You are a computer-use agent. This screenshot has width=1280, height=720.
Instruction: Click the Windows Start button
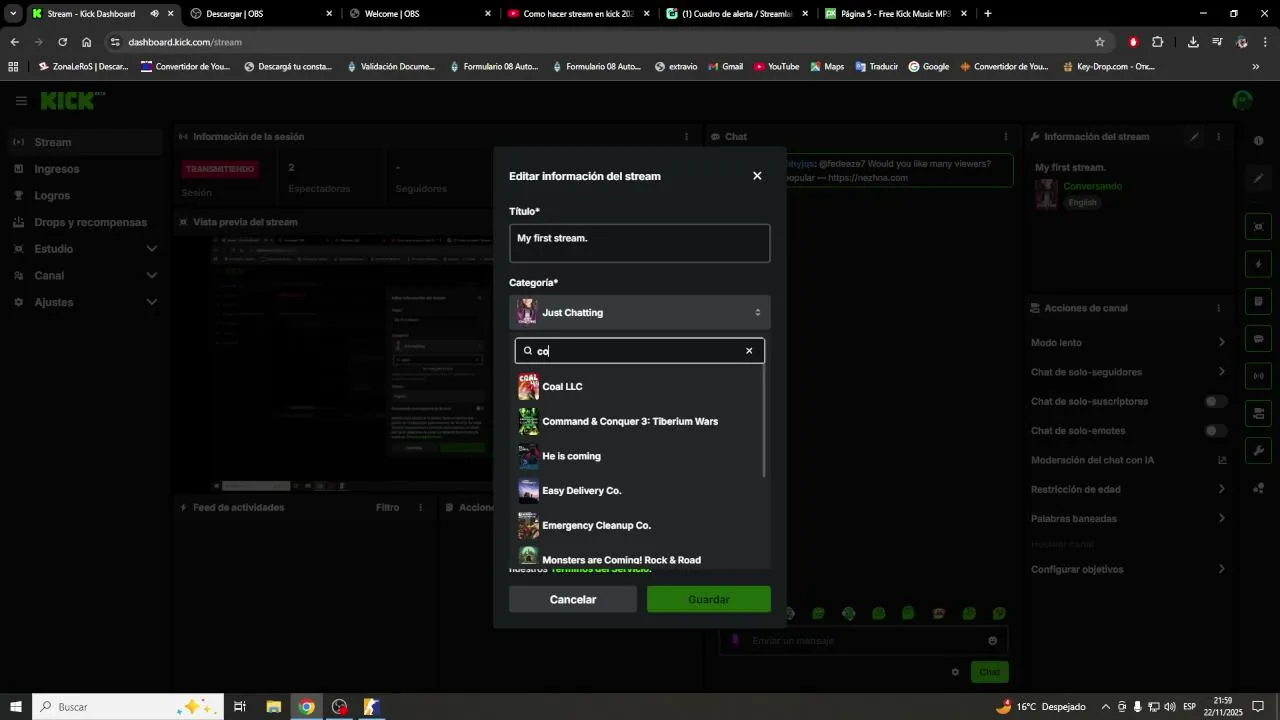(15, 707)
